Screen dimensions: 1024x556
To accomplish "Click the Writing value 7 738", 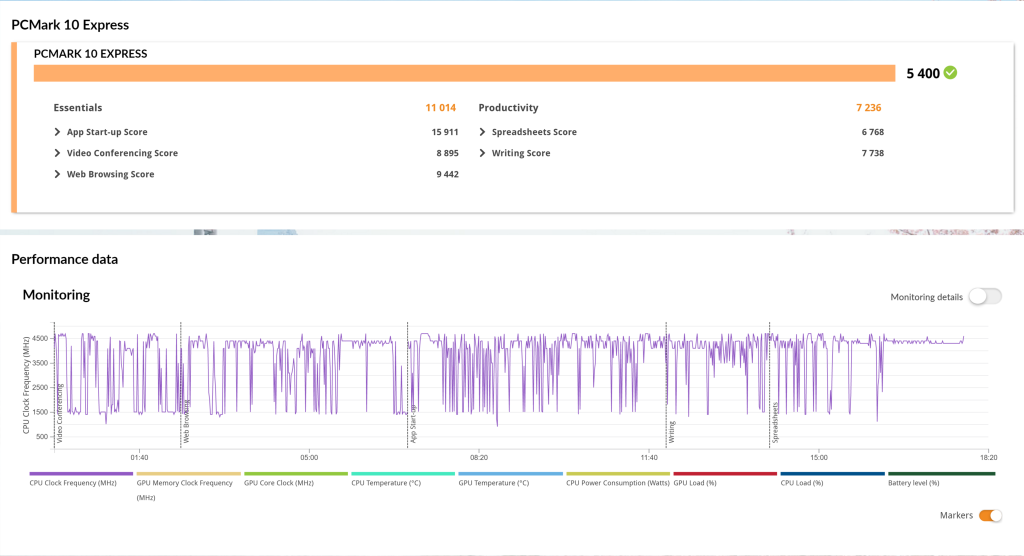I will pyautogui.click(x=872, y=153).
